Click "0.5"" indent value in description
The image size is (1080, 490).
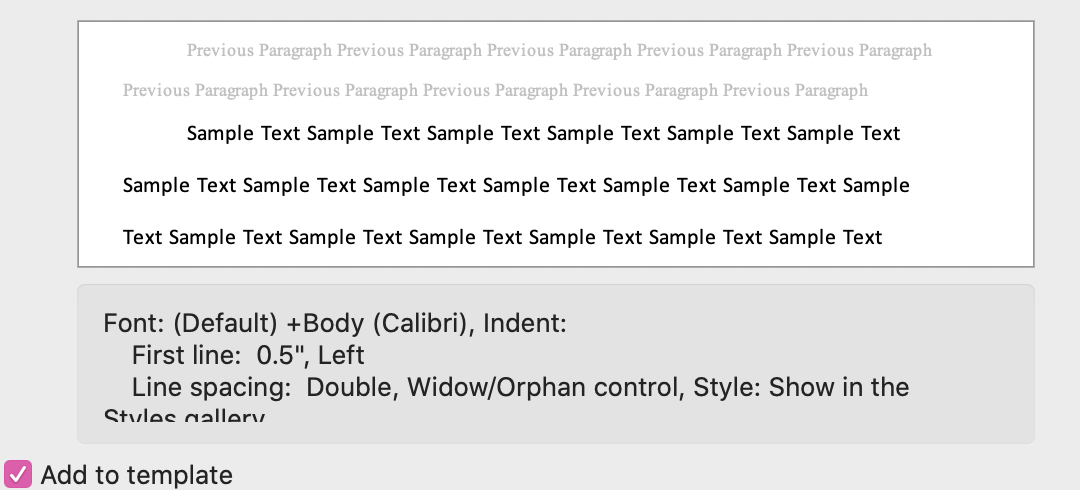pos(281,355)
